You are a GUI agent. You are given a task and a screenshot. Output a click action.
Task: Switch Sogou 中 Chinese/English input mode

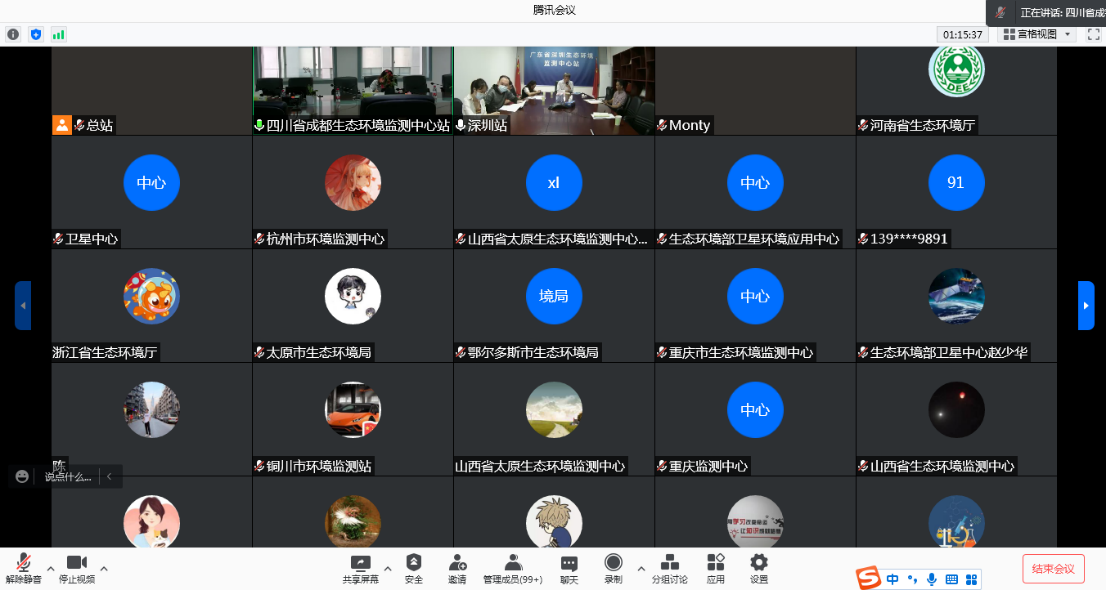click(892, 579)
